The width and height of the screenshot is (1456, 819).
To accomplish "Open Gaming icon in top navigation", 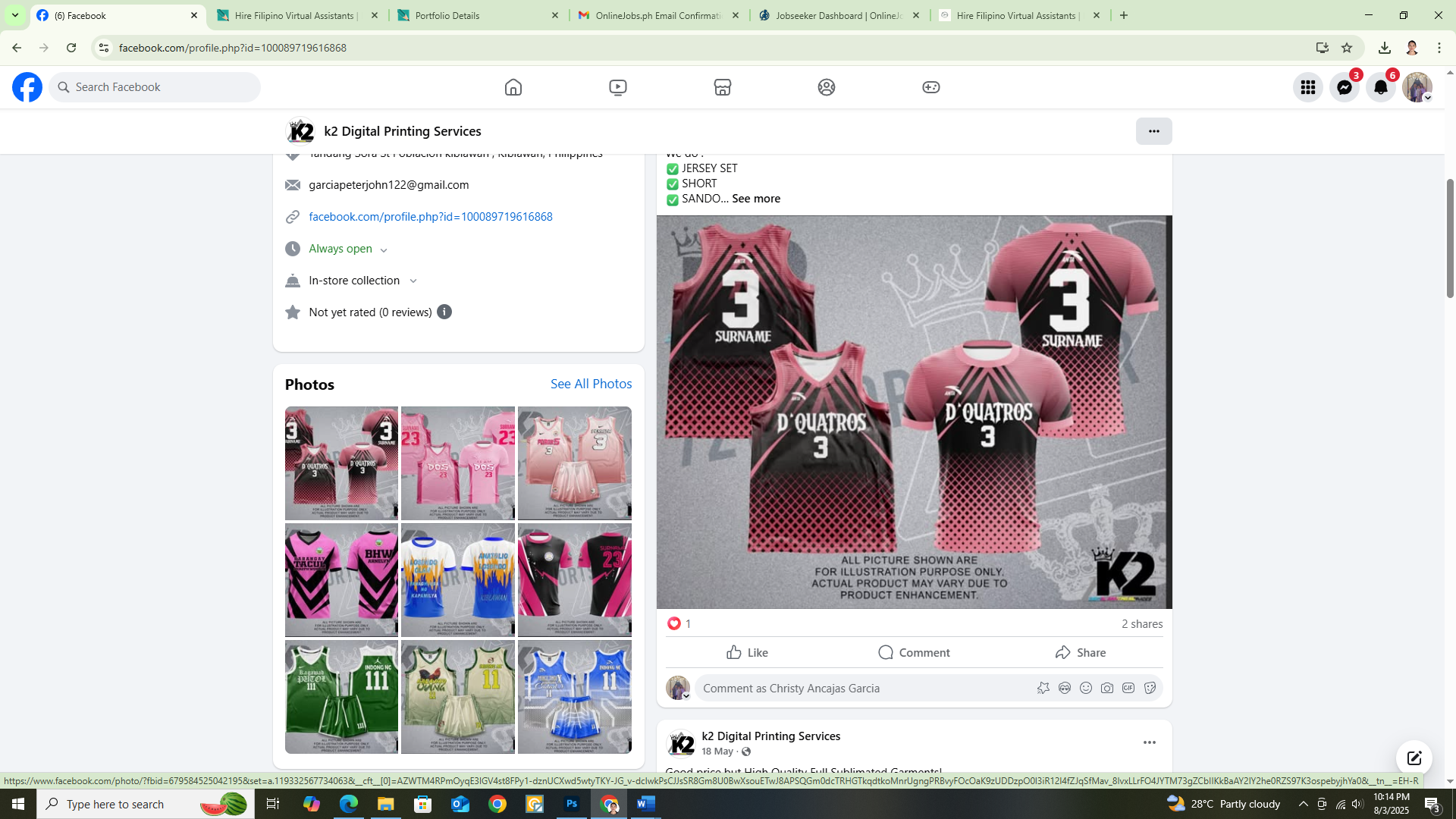I will coord(930,87).
